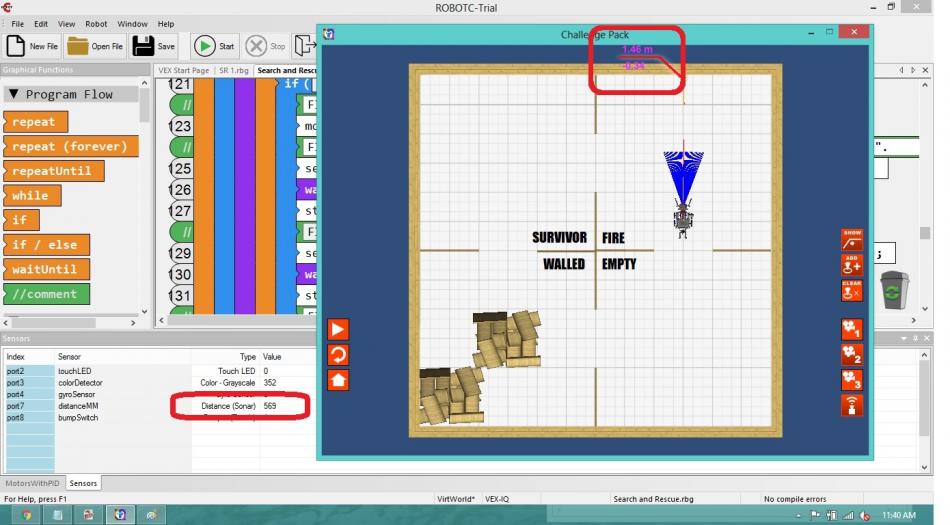Click the Graphical Functions horizontal scrollbar
The width and height of the screenshot is (950, 525).
click(72, 323)
